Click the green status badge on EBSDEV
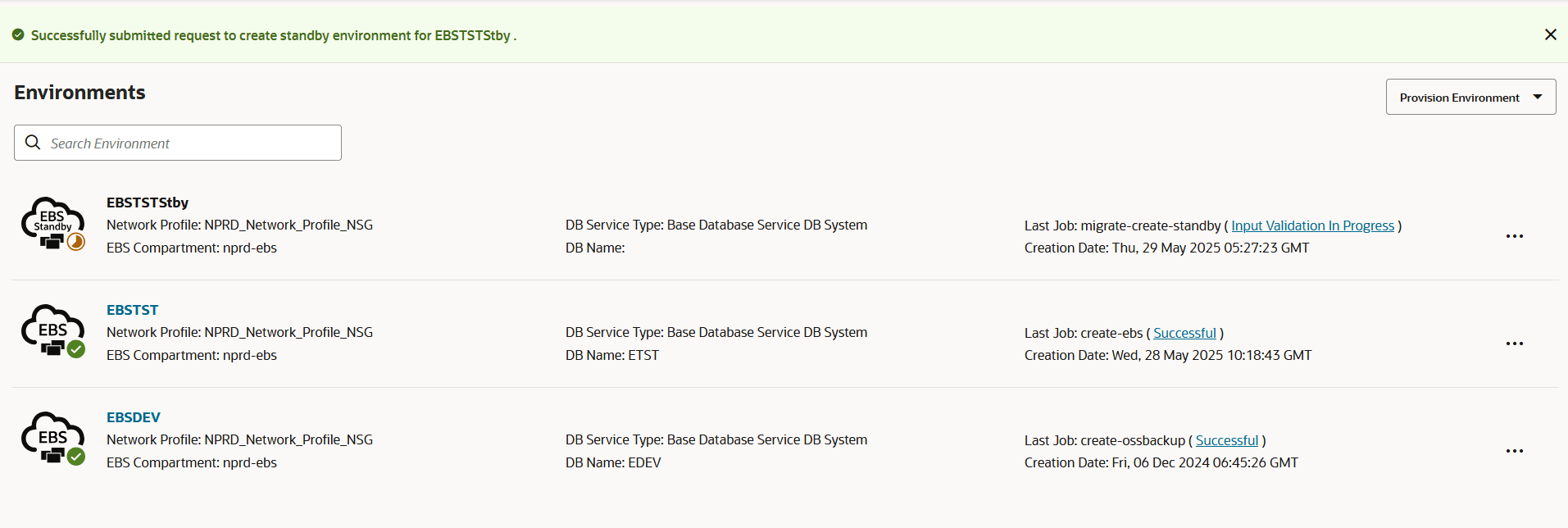 tap(76, 457)
